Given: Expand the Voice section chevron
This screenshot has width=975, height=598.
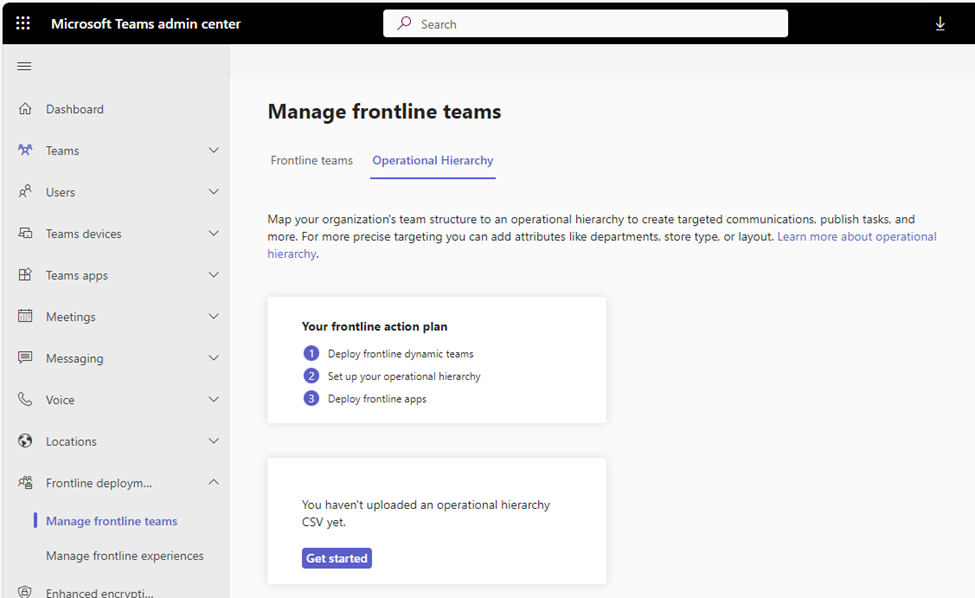Looking at the screenshot, I should [x=213, y=399].
